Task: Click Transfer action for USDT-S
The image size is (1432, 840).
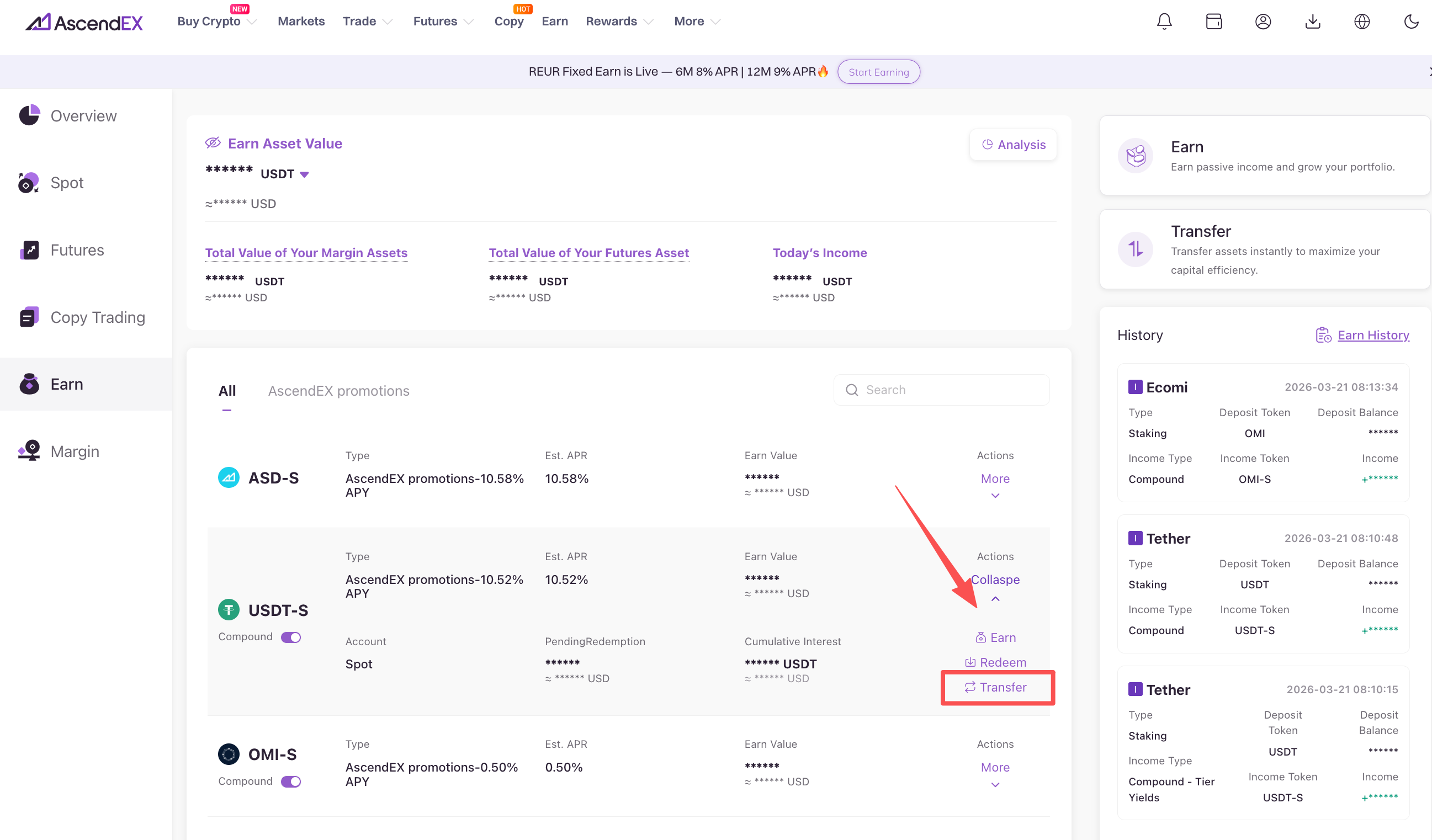Action: pyautogui.click(x=995, y=687)
